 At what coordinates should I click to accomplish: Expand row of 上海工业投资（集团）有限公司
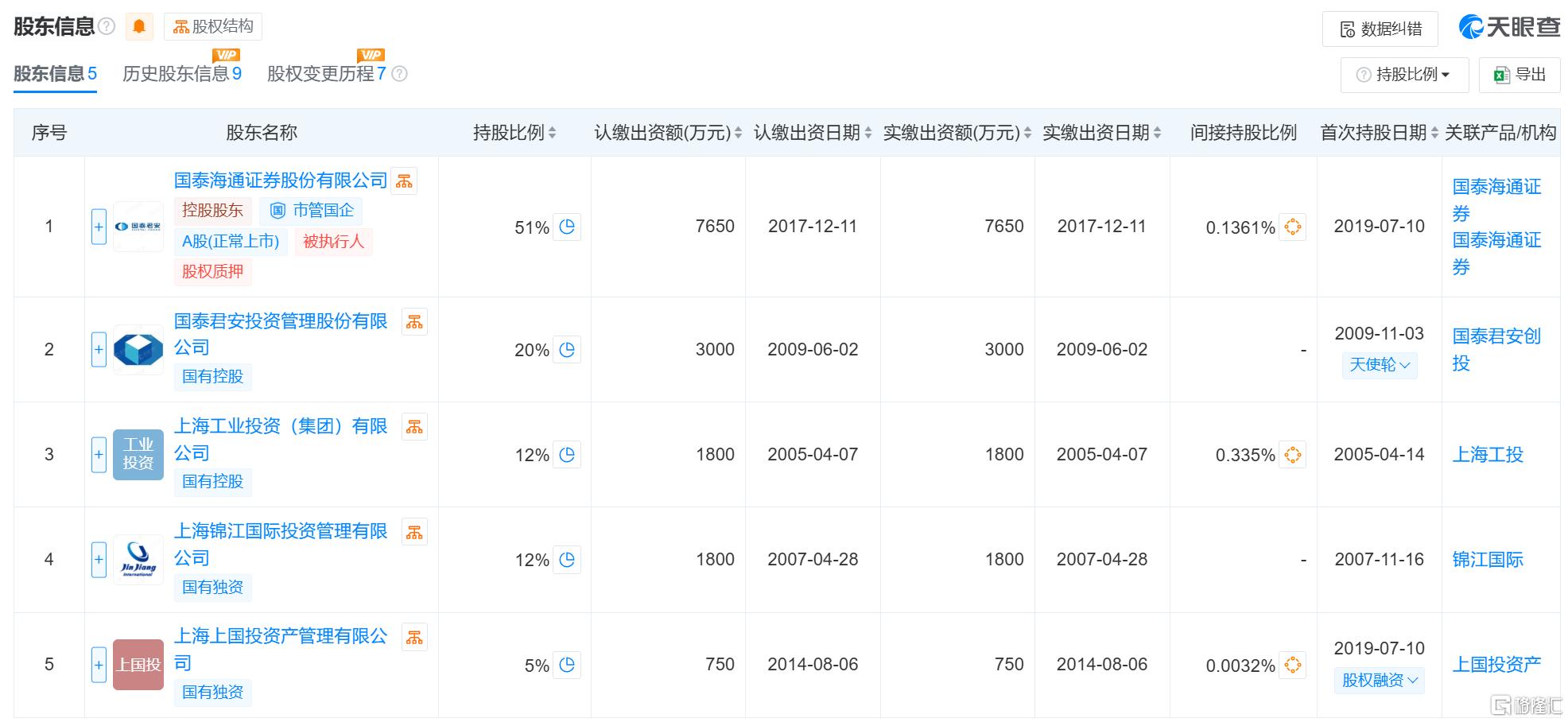pyautogui.click(x=99, y=455)
